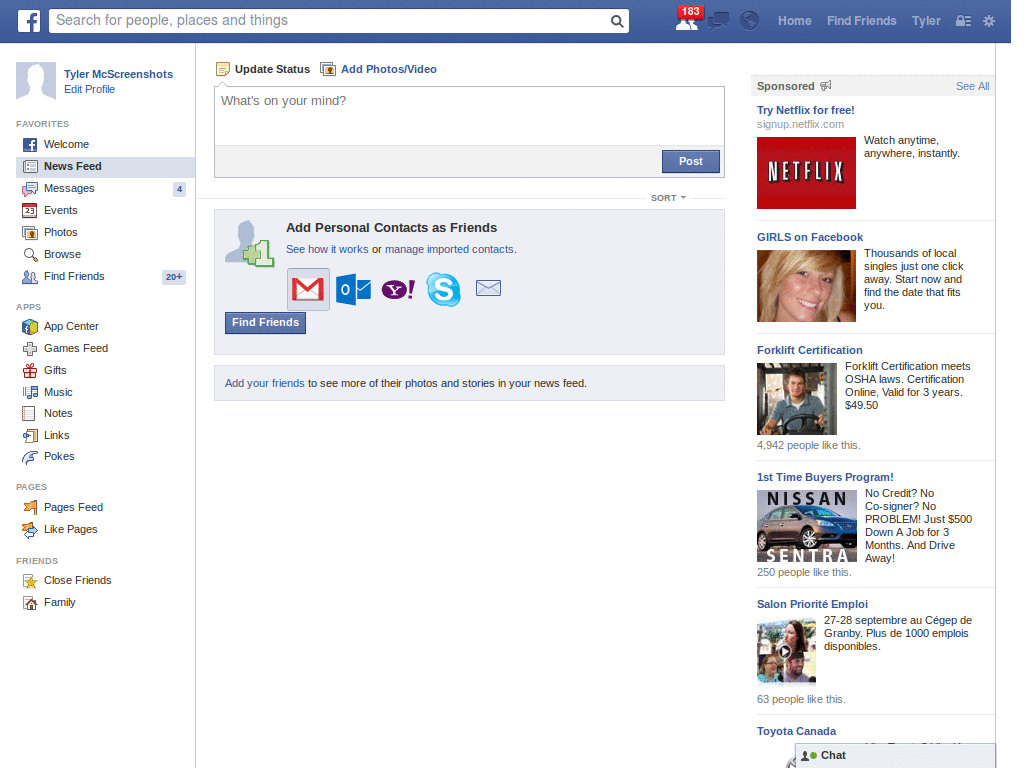This screenshot has height=768, width=1024.
Task: Click the blue Find Friends button
Action: [x=265, y=323]
